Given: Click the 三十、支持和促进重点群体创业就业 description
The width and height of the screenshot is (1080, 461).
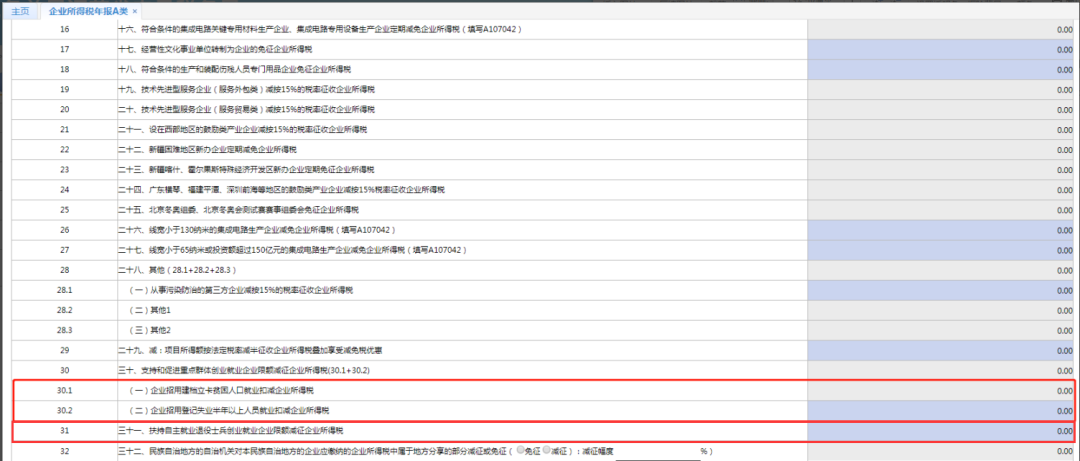Looking at the screenshot, I should point(244,370).
